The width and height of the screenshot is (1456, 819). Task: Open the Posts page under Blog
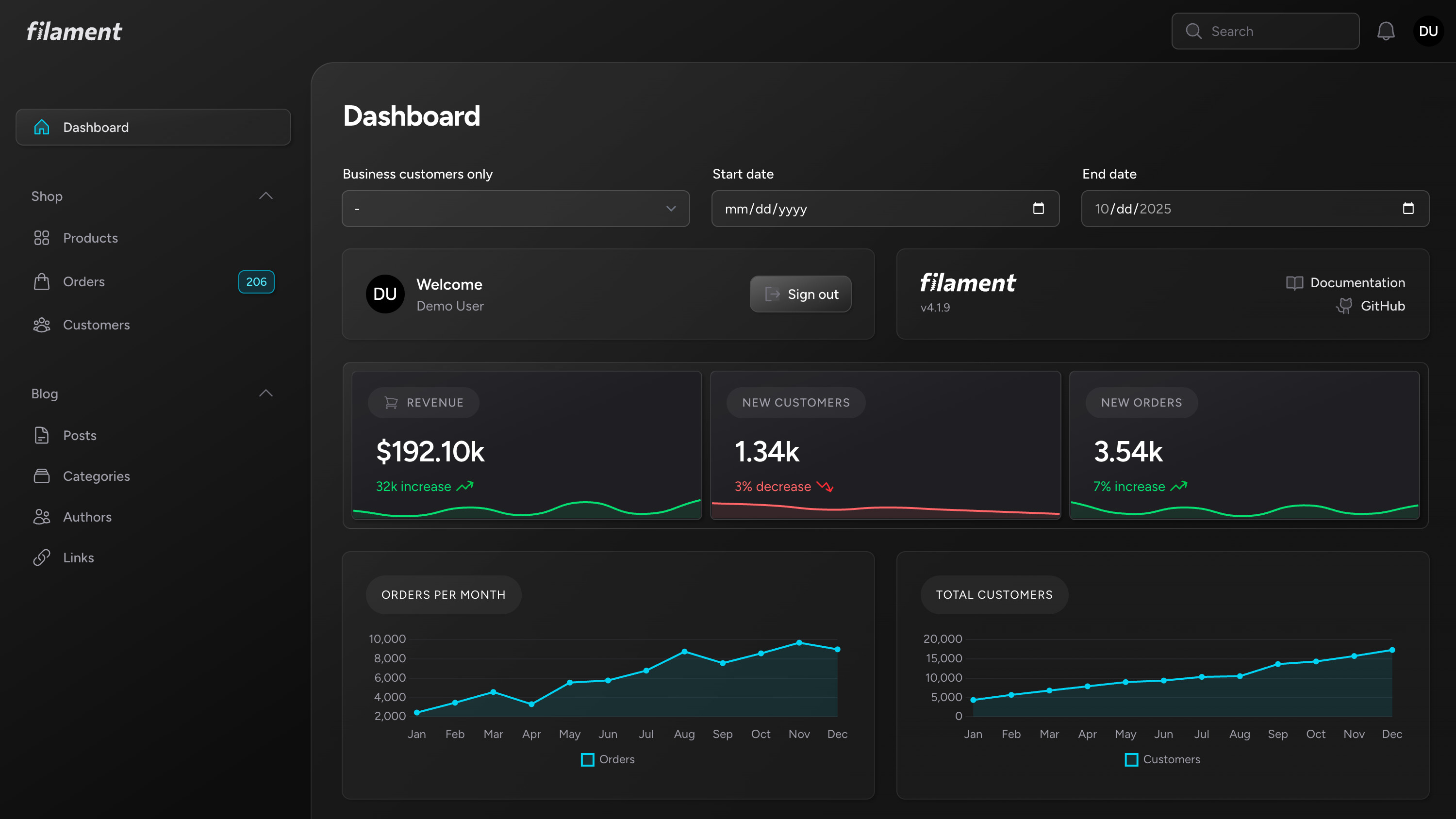pos(79,435)
